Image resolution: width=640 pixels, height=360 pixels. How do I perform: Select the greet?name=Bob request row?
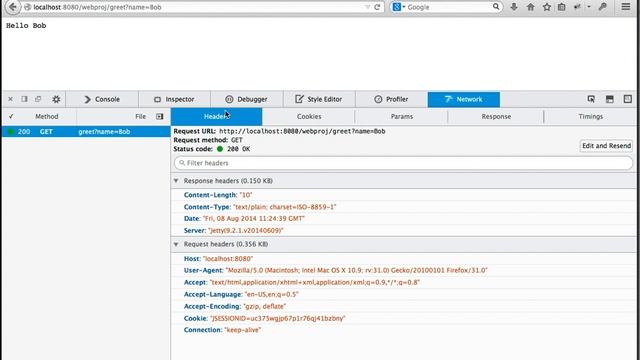point(86,131)
